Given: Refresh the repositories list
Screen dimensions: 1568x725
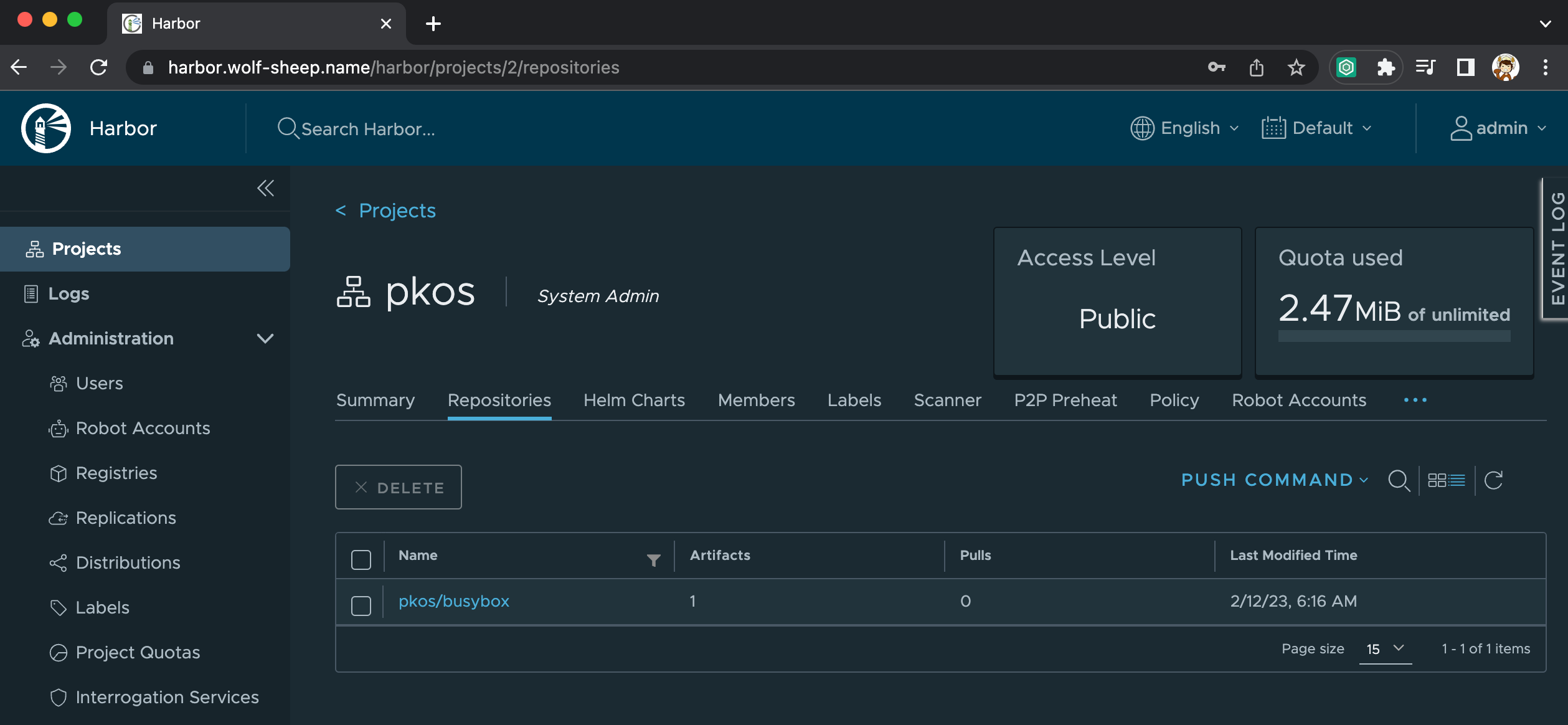Looking at the screenshot, I should (x=1494, y=480).
